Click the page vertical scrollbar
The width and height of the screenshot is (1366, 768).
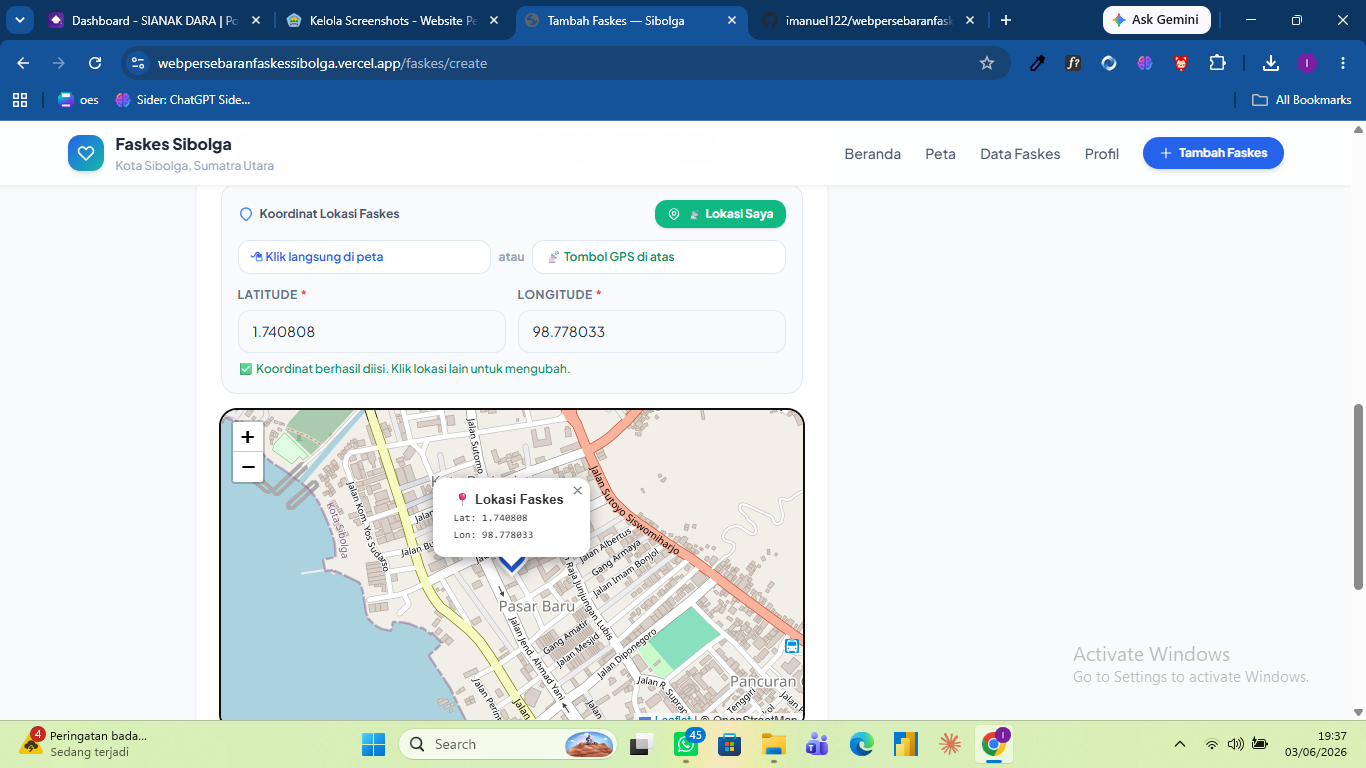(1358, 497)
